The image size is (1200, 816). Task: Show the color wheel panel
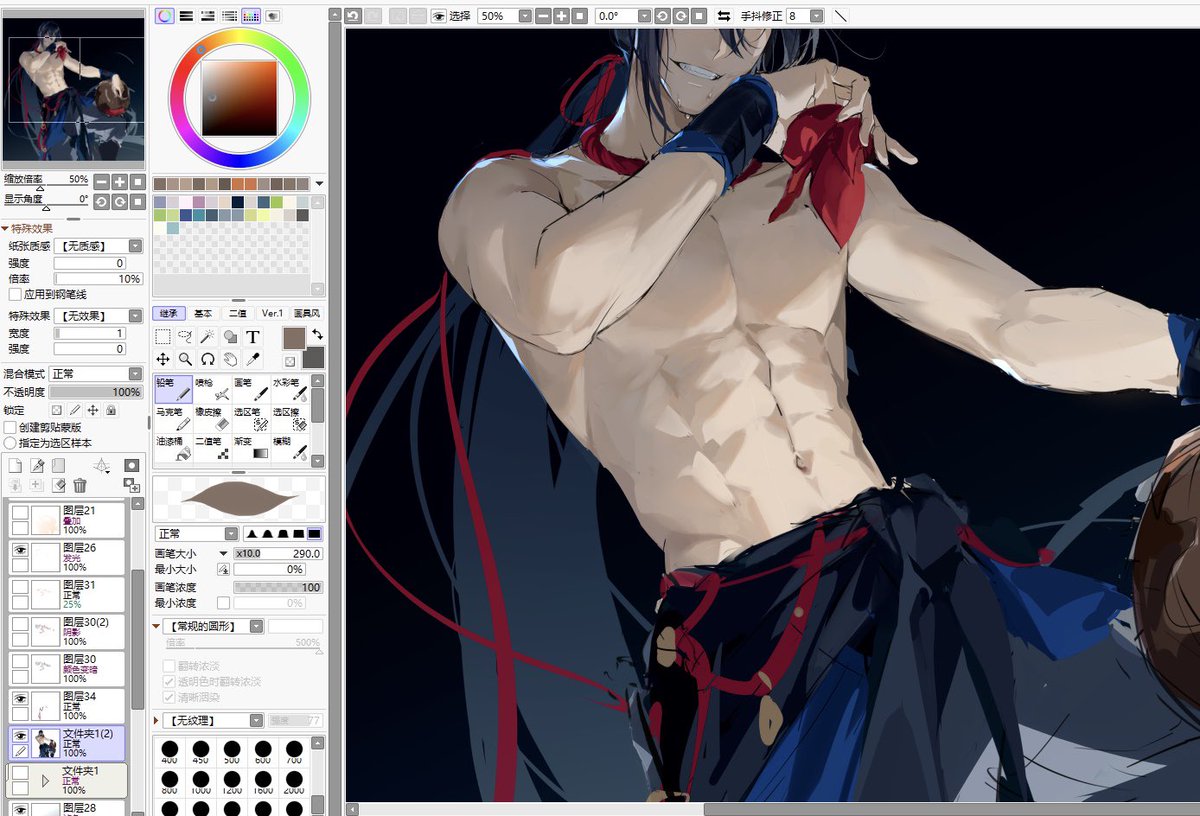pos(164,16)
